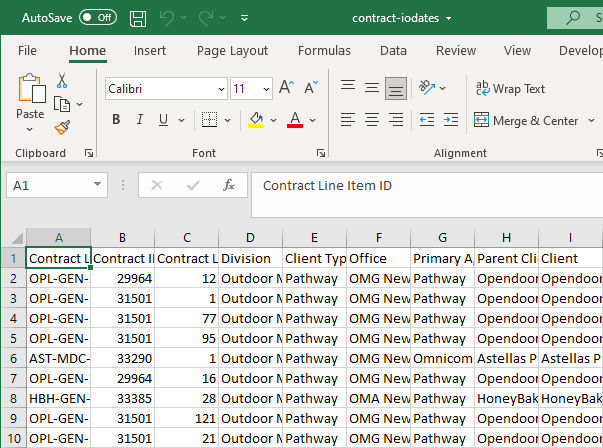Click the Enter checkmark formula icon

coord(193,185)
